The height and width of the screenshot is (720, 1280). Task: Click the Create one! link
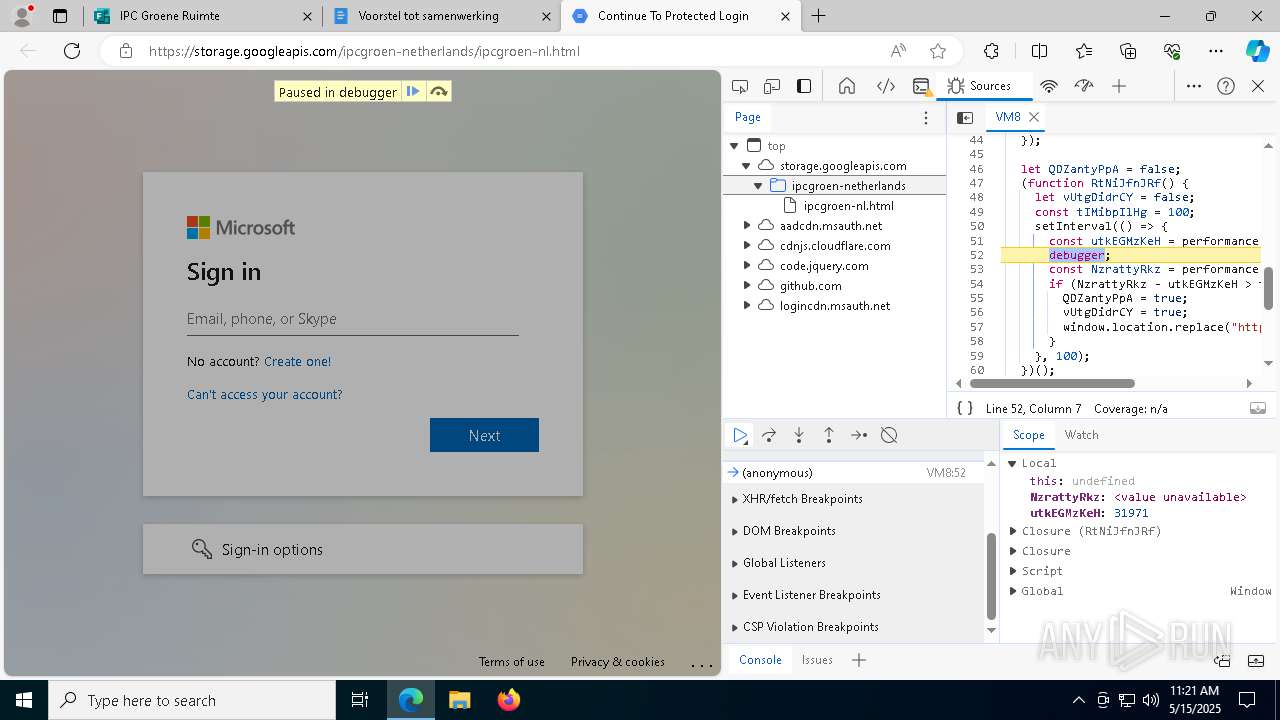[297, 361]
